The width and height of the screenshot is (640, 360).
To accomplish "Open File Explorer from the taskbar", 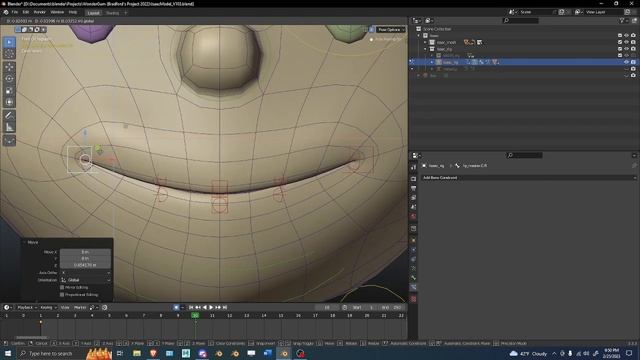I will tap(137, 353).
